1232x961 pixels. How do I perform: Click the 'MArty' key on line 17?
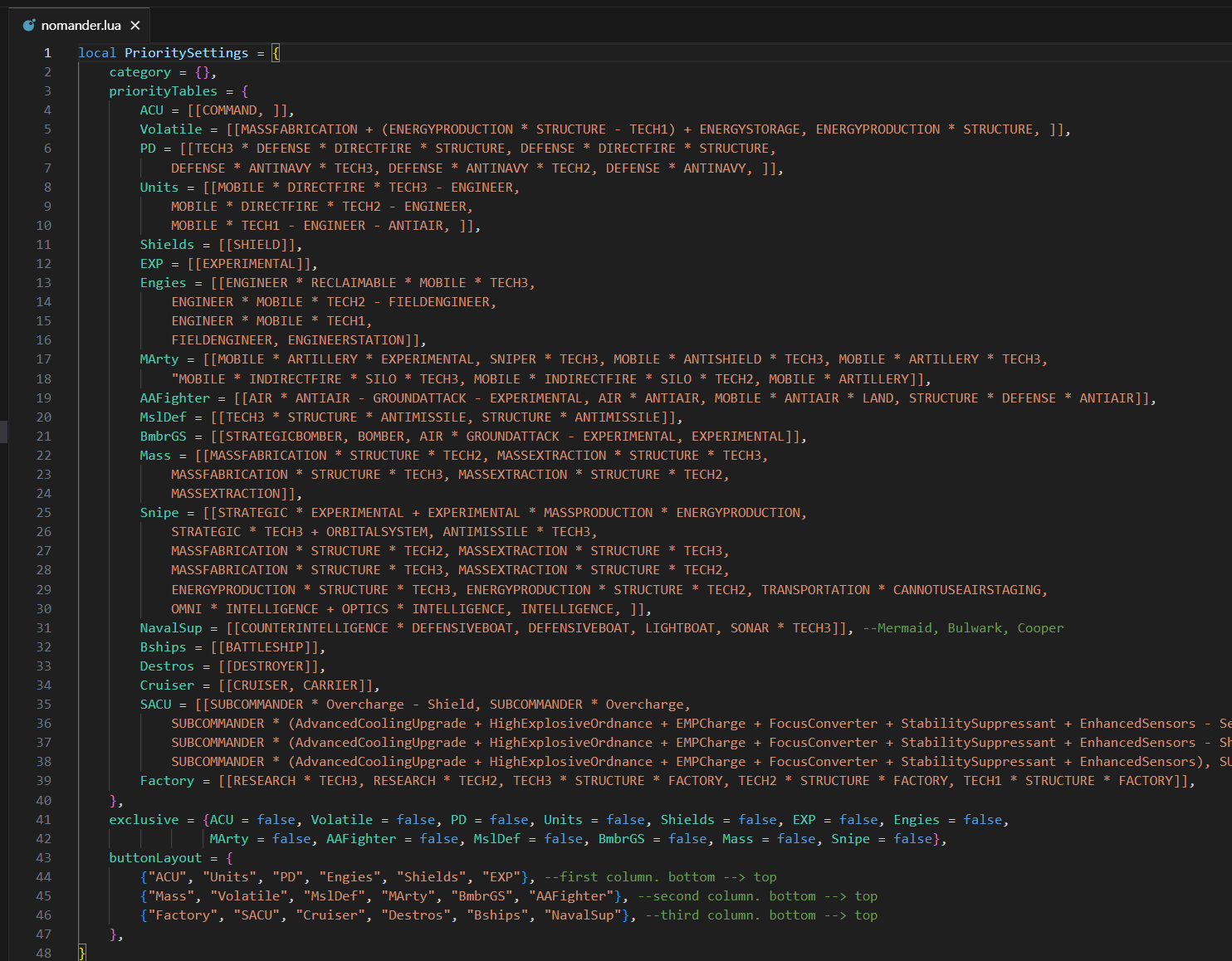159,359
